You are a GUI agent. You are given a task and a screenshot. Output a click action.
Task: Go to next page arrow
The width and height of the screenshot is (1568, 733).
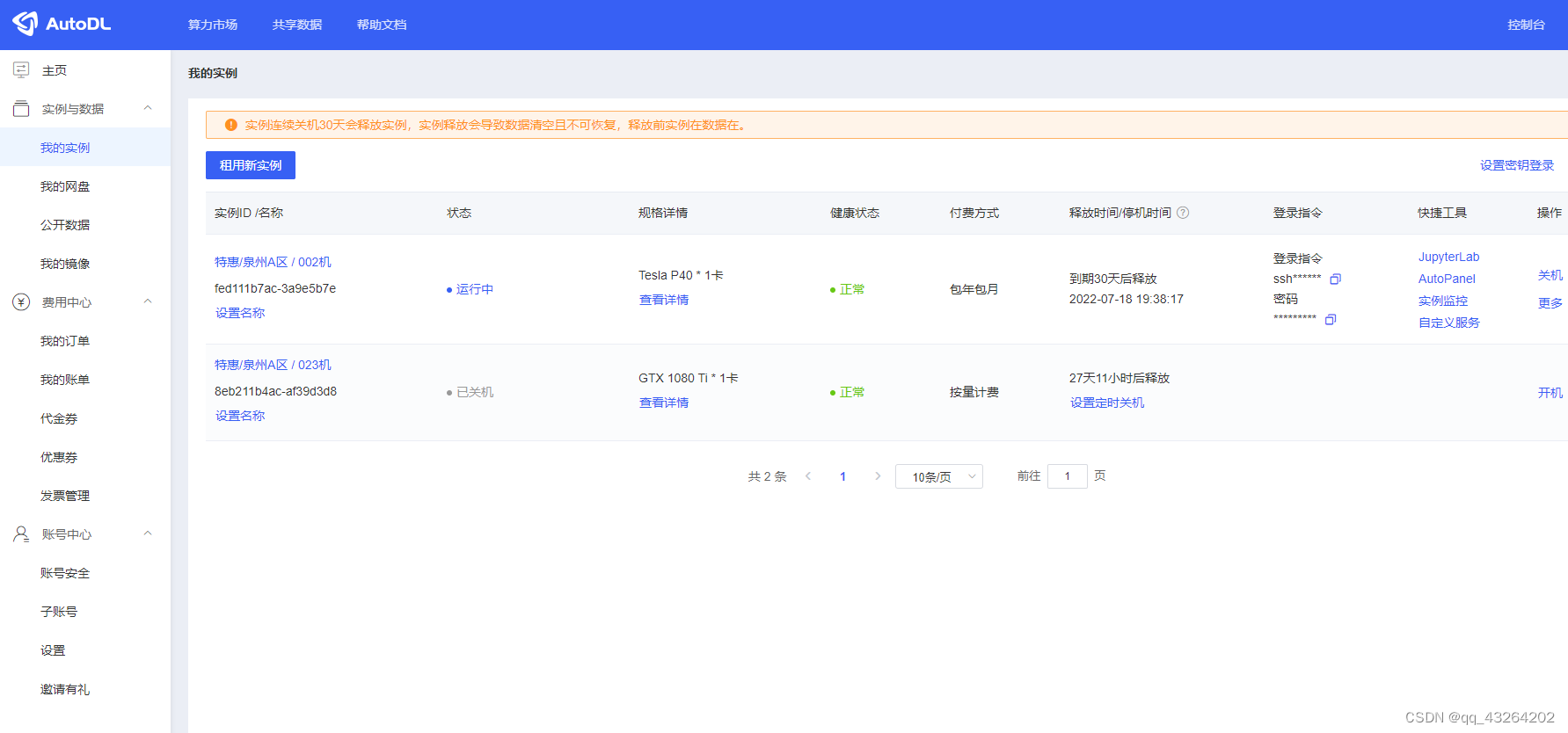pyautogui.click(x=878, y=476)
